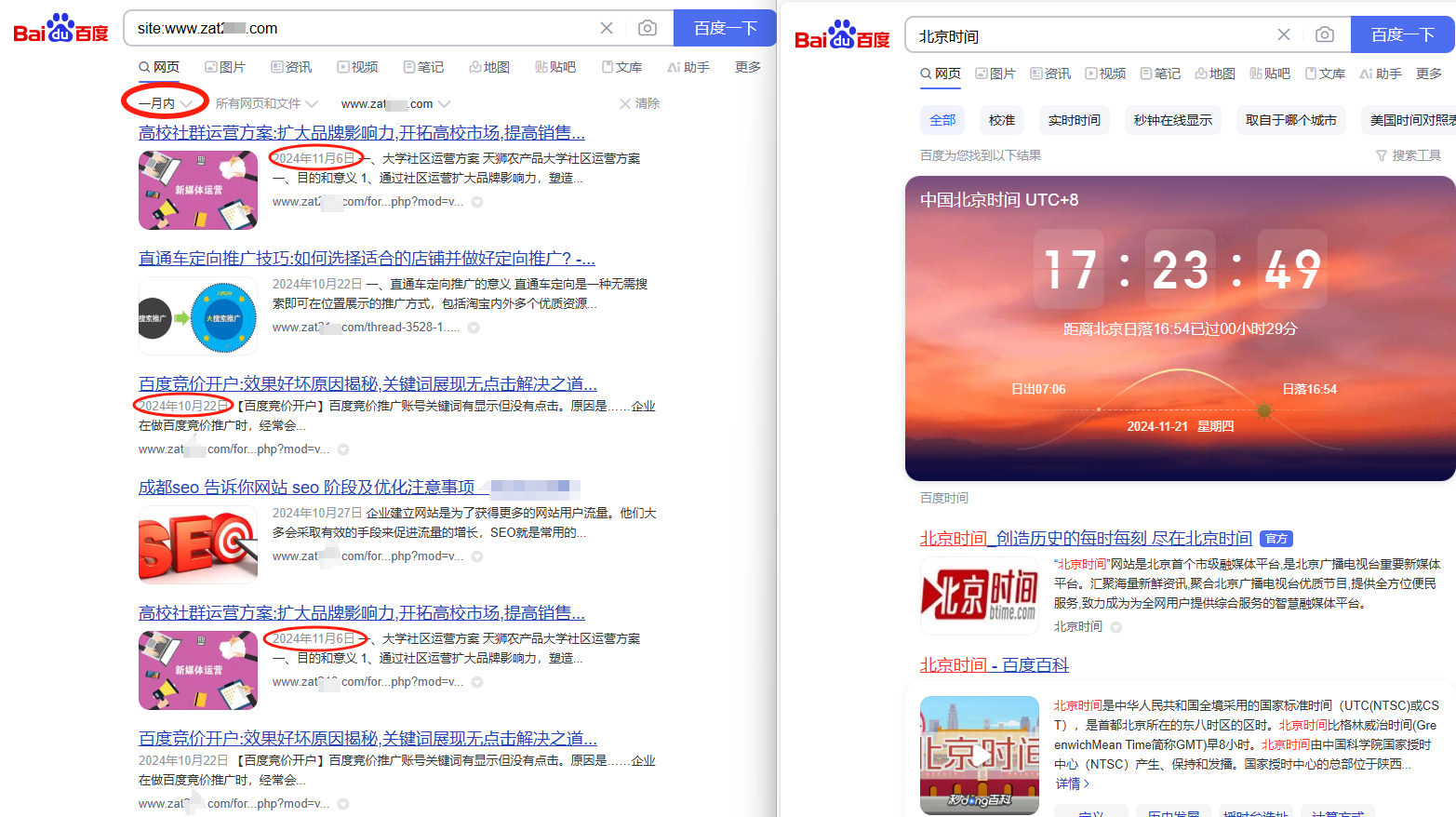
Task: Open Ai 助手 tab in right window
Action: click(x=1381, y=74)
